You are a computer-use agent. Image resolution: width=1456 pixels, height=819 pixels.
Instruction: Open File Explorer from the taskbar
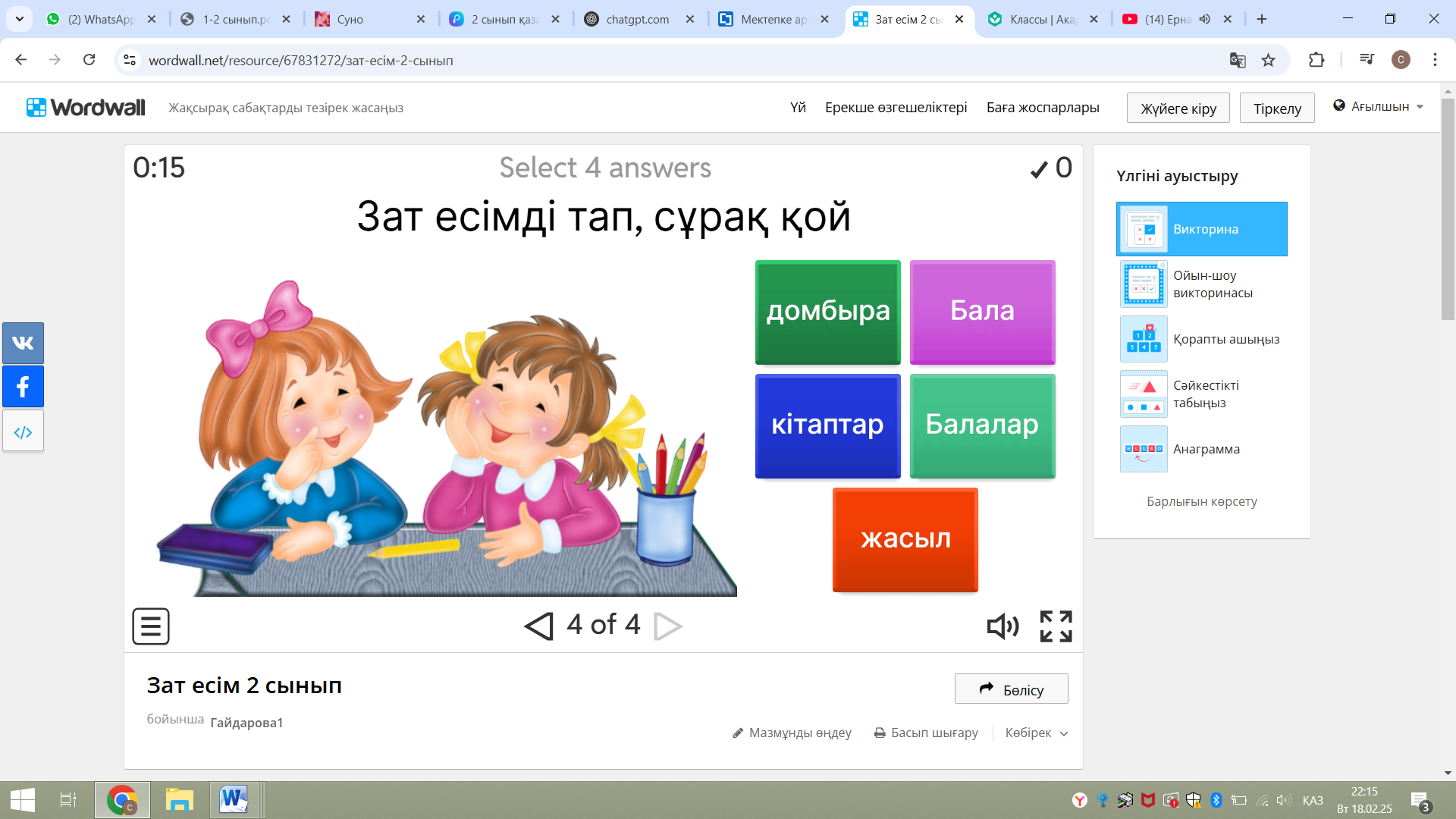click(x=180, y=800)
